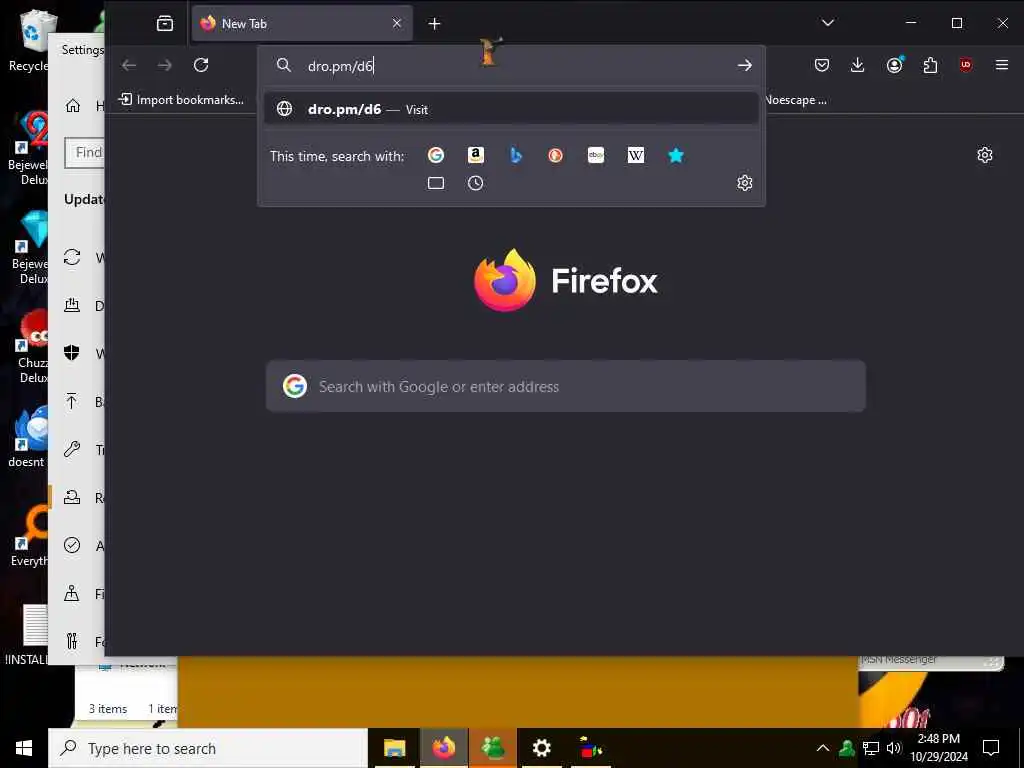The width and height of the screenshot is (1024, 768).
Task: Select the doesnt desktop shortcut
Action: [x=27, y=438]
